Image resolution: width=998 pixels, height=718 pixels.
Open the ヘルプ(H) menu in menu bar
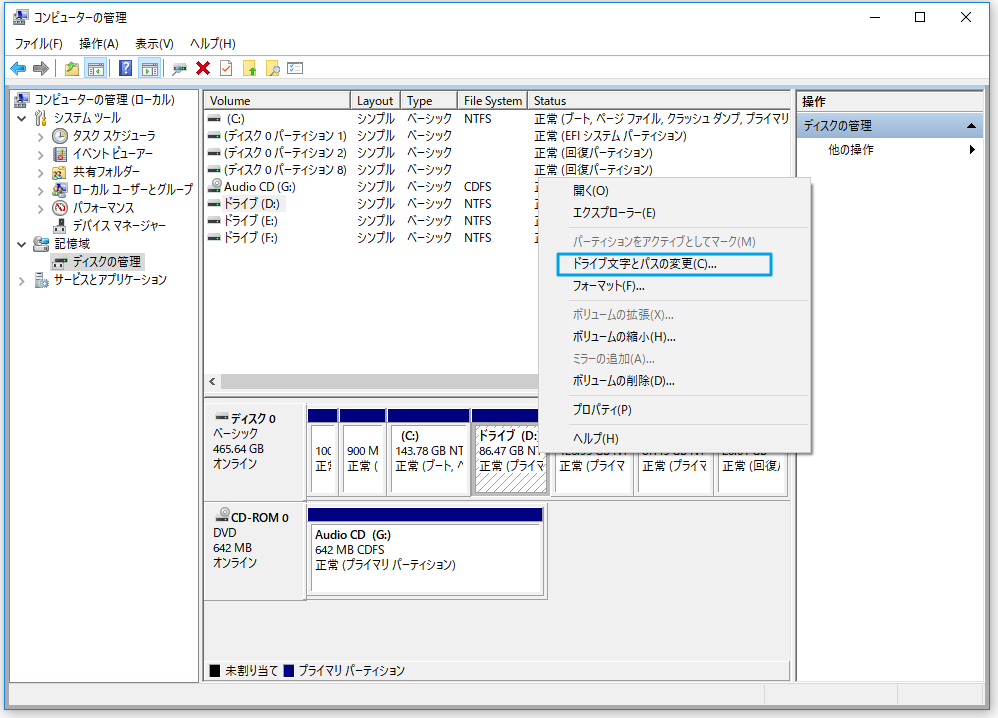[213, 43]
